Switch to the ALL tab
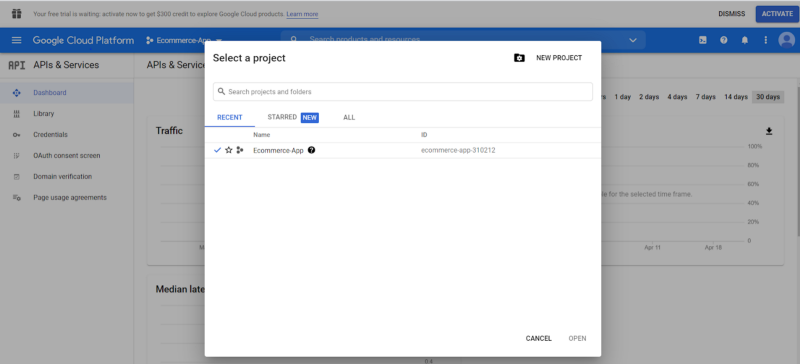This screenshot has width=800, height=364. click(x=349, y=117)
